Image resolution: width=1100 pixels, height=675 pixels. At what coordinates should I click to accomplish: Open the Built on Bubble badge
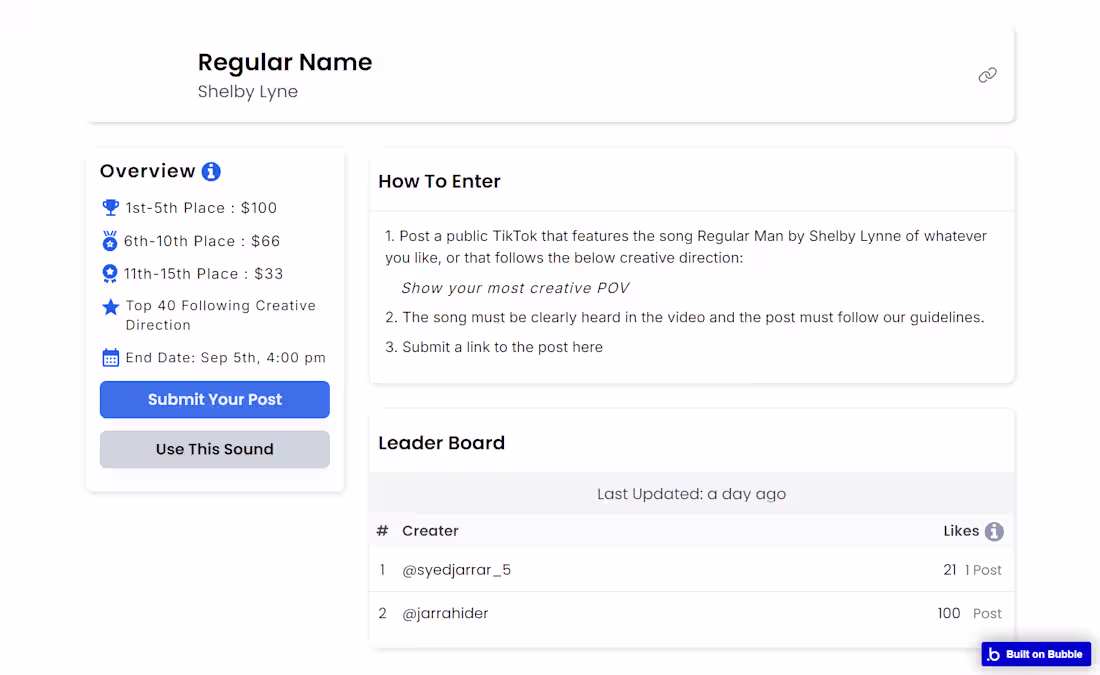[1043, 655]
